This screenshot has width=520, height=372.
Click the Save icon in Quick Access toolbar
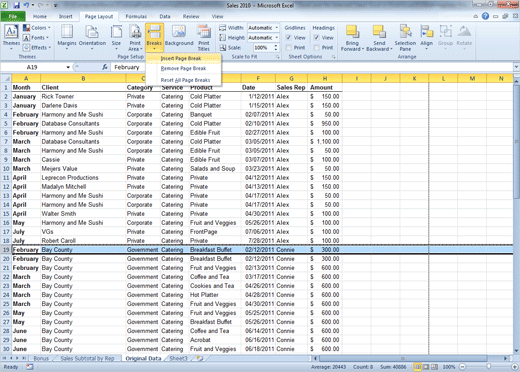point(16,5)
